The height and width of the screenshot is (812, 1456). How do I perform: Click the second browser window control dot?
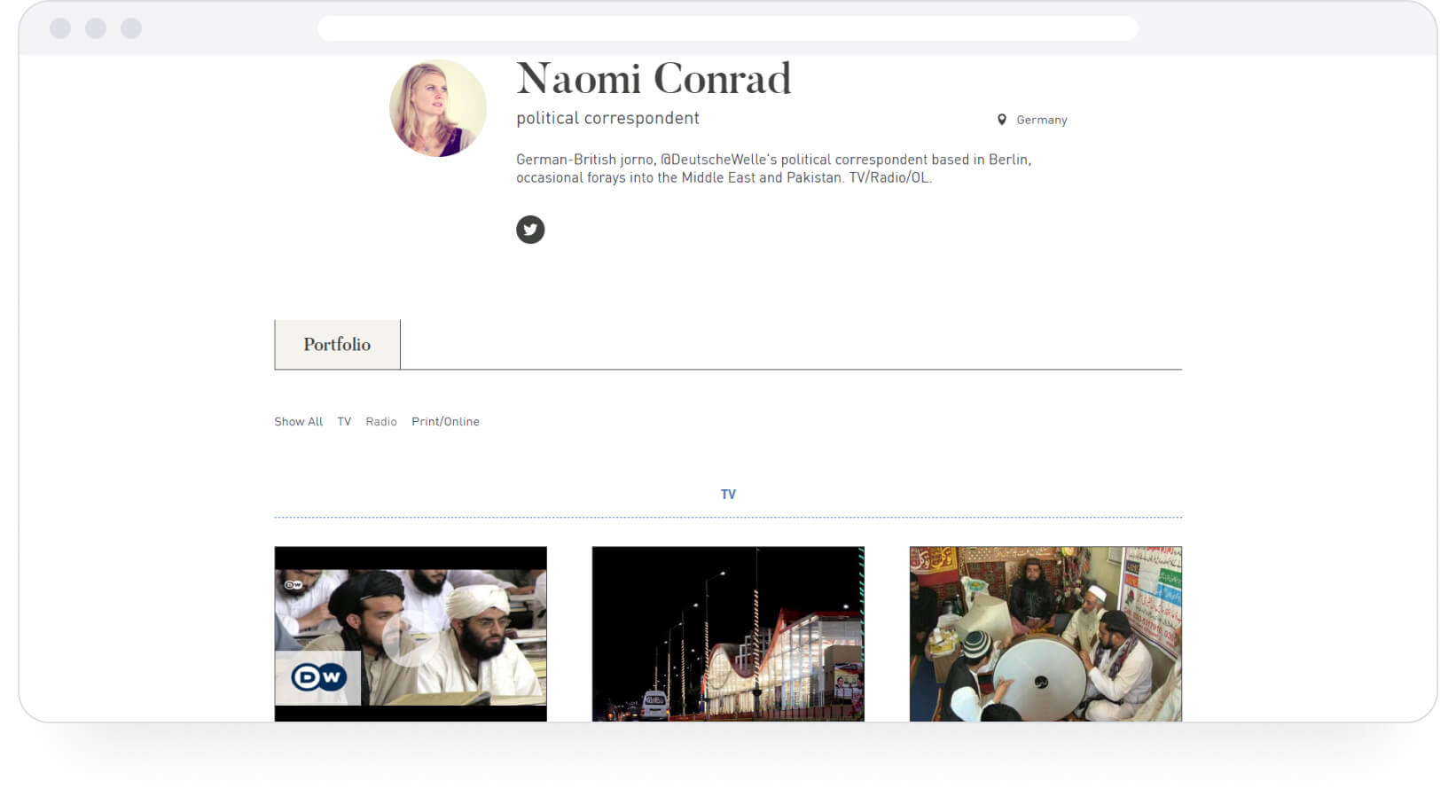96,28
